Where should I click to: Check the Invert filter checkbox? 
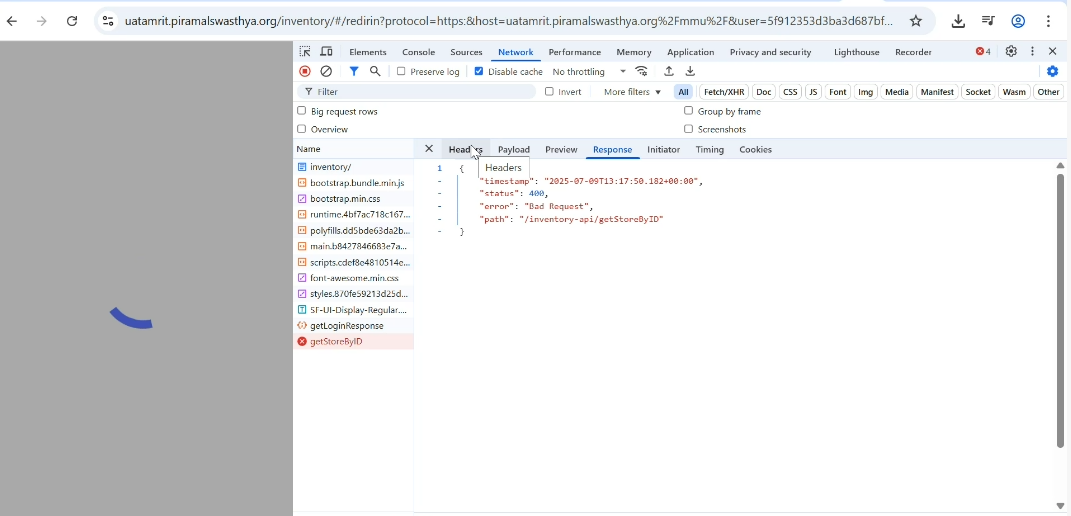click(x=549, y=92)
